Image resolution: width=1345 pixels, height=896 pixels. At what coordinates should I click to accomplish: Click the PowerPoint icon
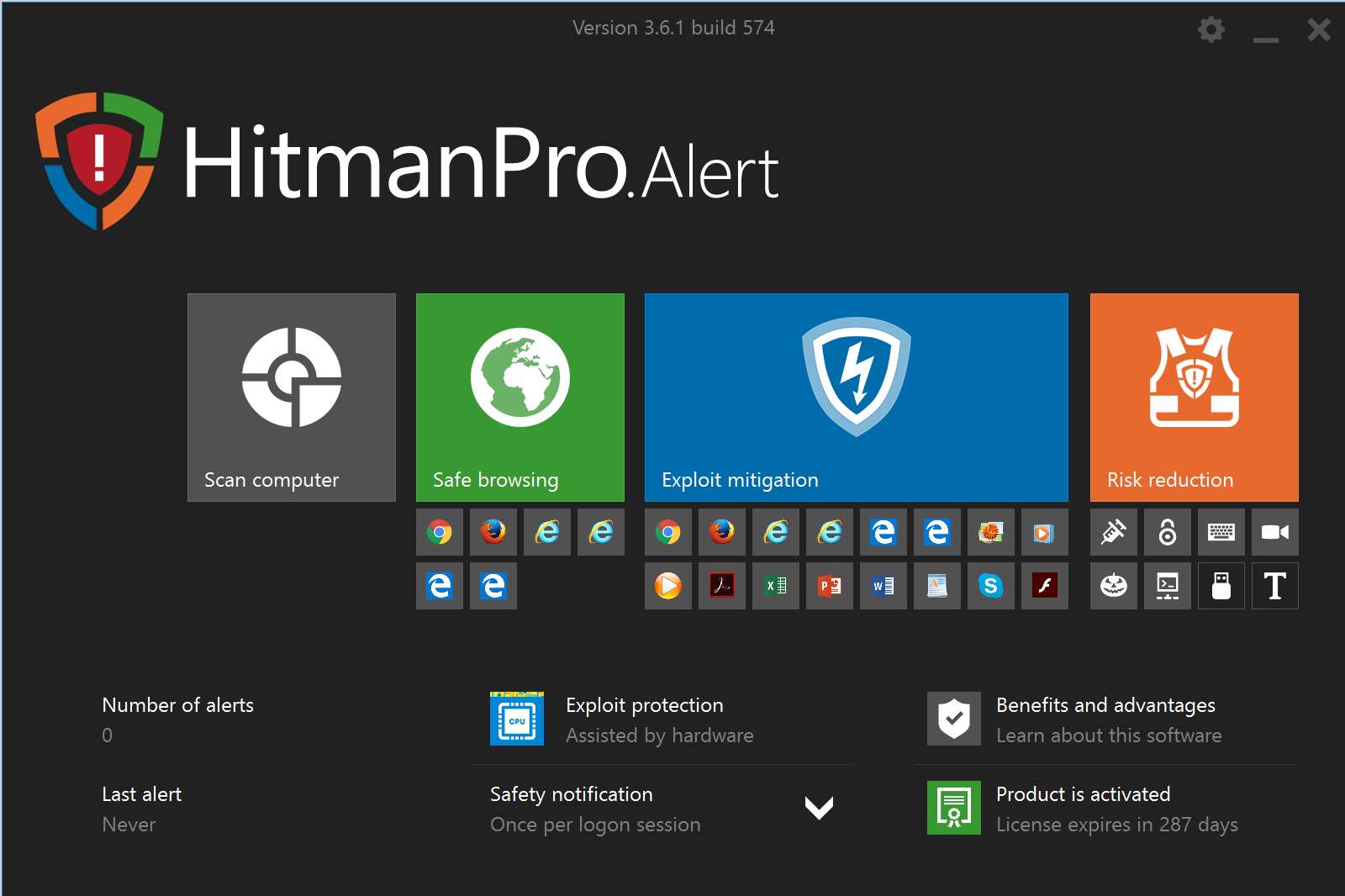click(830, 586)
